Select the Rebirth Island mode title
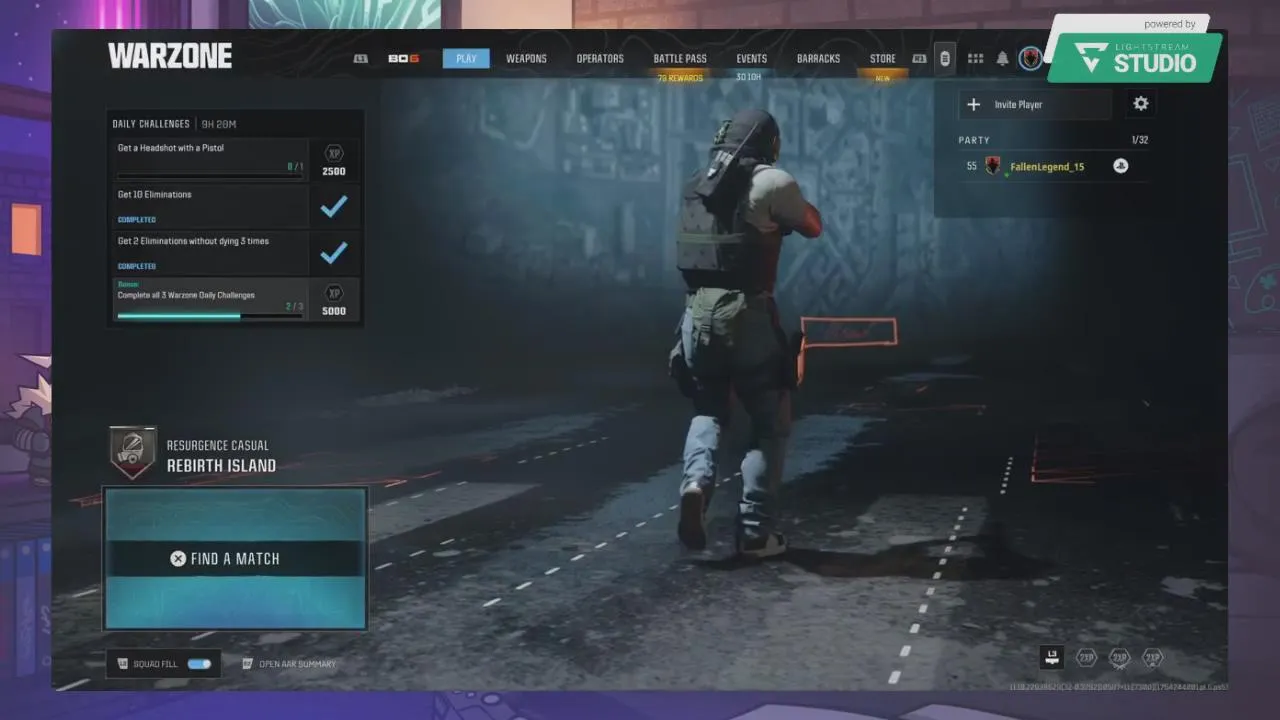The image size is (1280, 720). [221, 466]
